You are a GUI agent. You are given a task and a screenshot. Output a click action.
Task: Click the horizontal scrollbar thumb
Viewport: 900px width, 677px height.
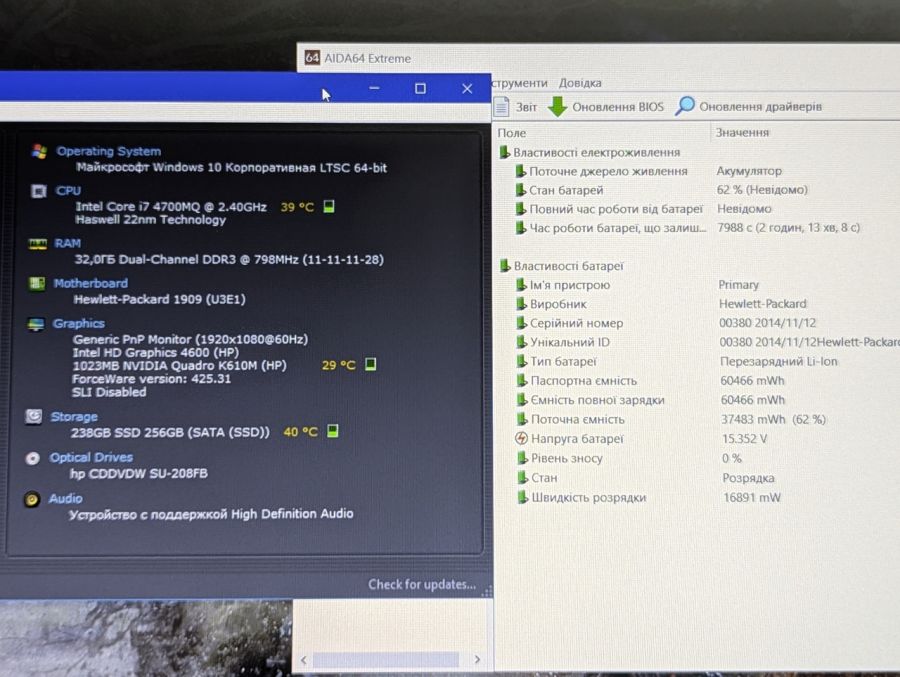click(x=385, y=660)
